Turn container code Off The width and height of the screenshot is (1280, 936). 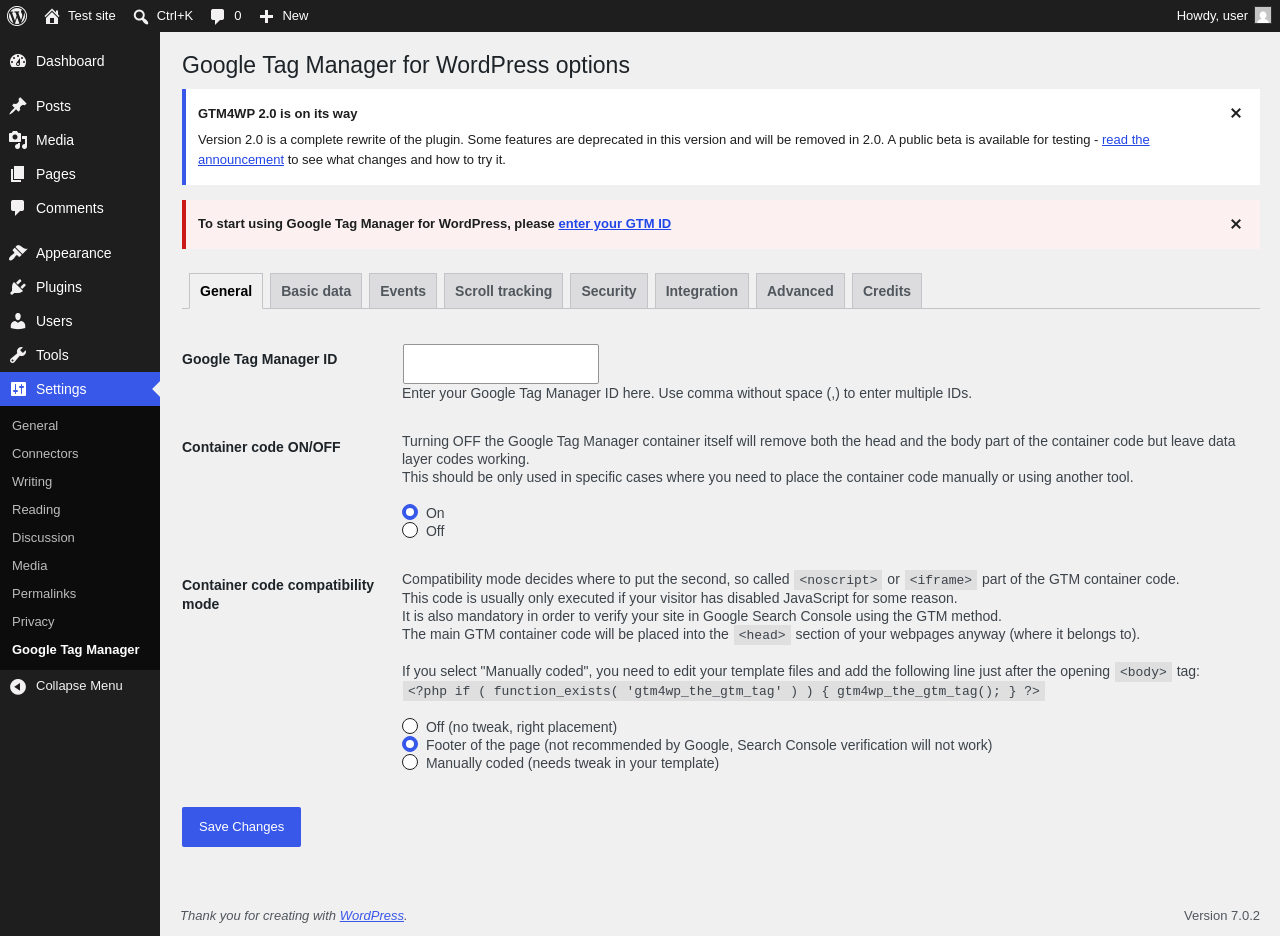[x=410, y=530]
